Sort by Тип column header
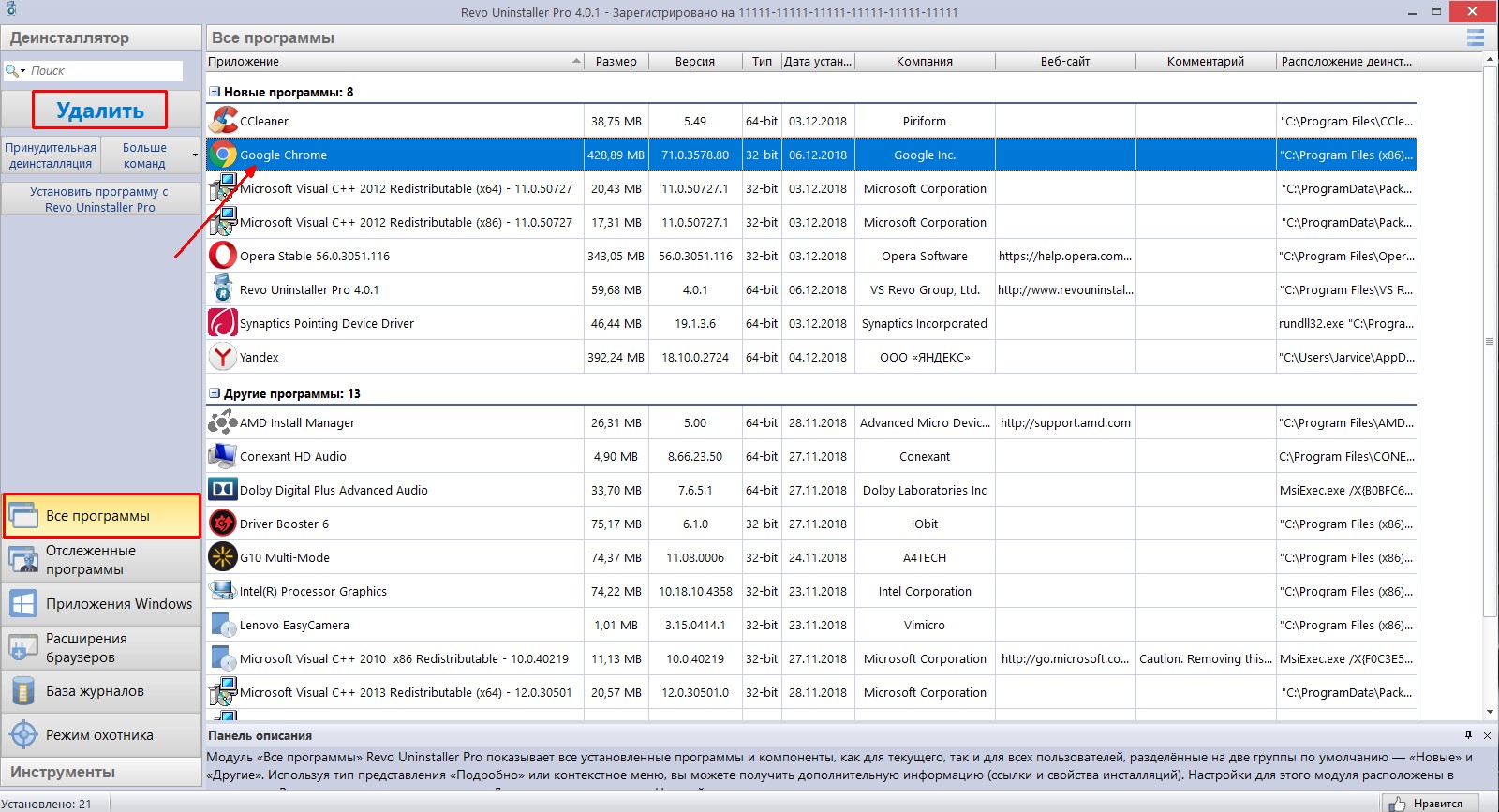1499x812 pixels. [762, 61]
